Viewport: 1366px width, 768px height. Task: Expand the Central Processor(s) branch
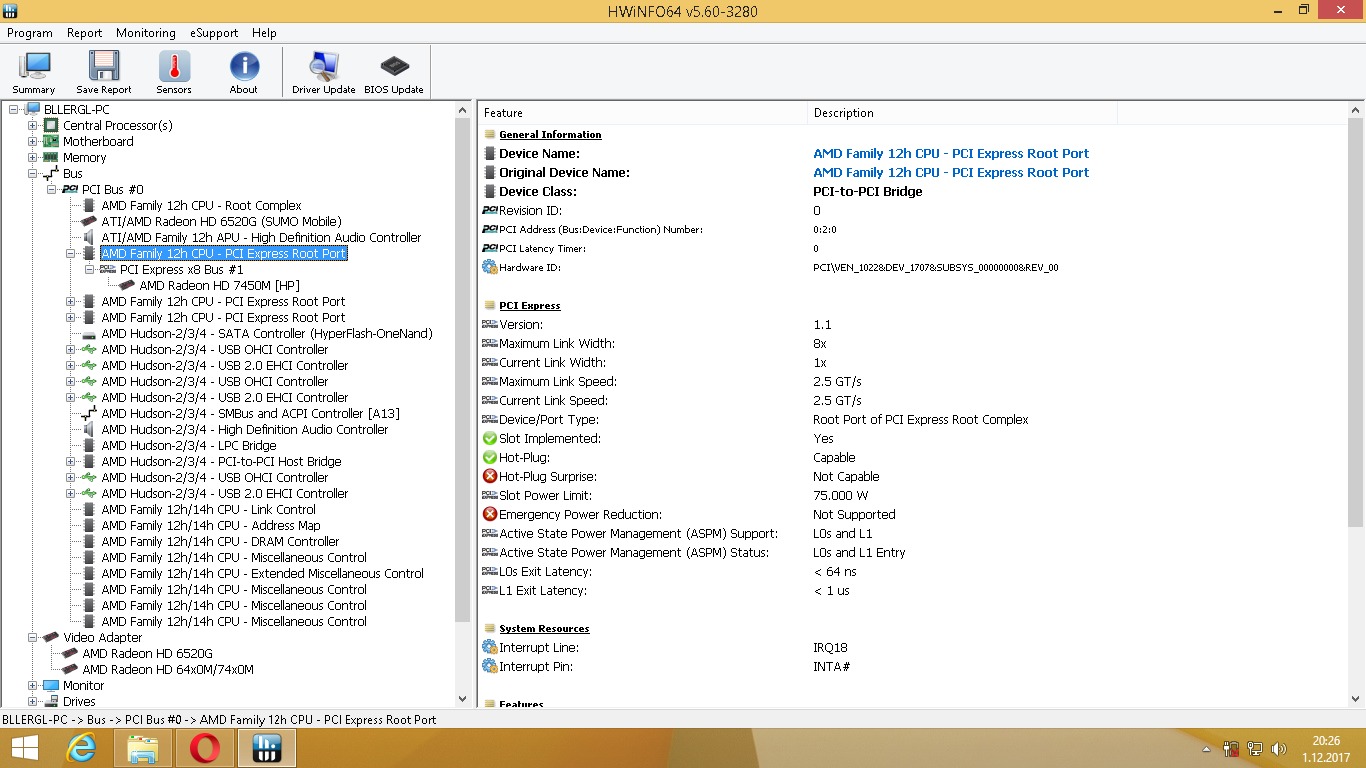[x=32, y=125]
